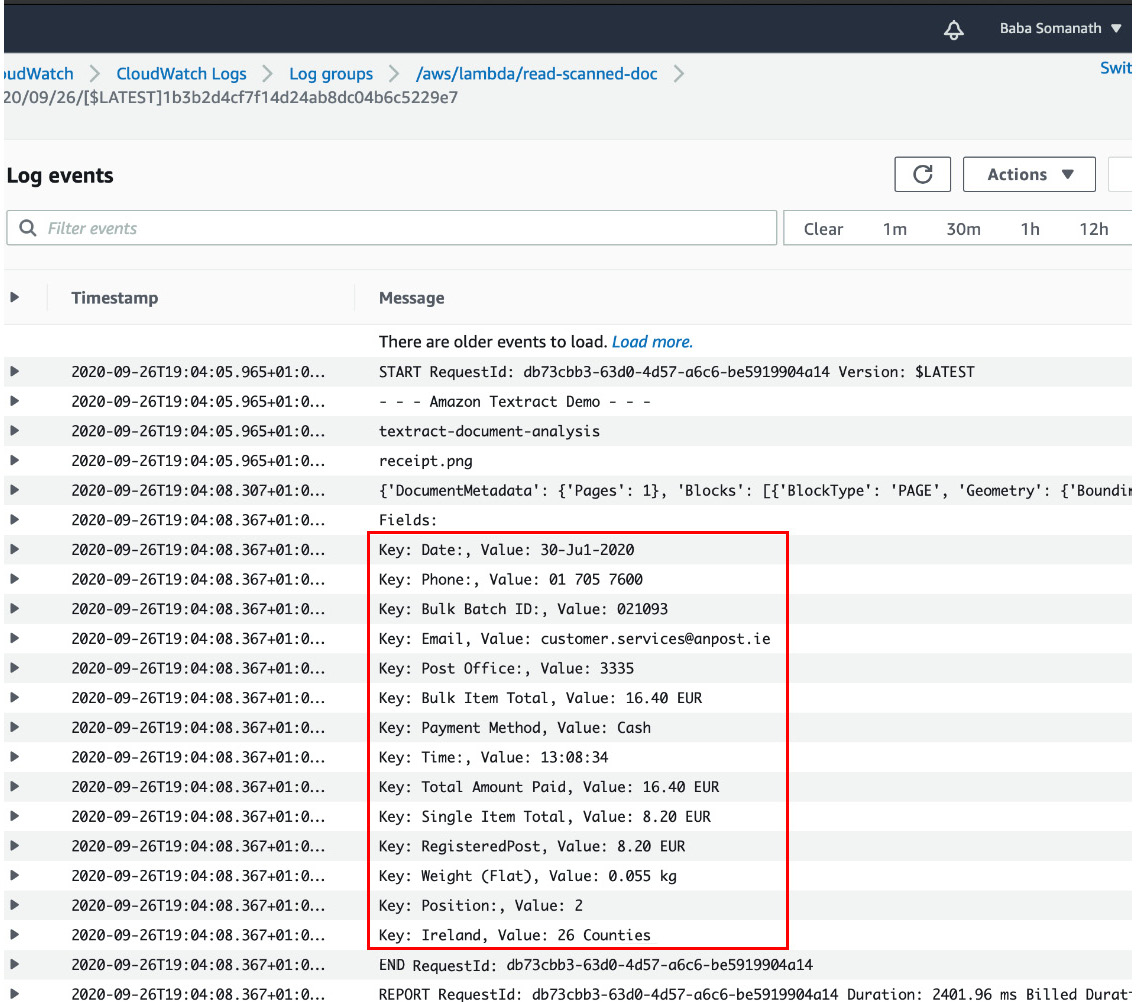Expand the START RequestId log row

coord(14,372)
